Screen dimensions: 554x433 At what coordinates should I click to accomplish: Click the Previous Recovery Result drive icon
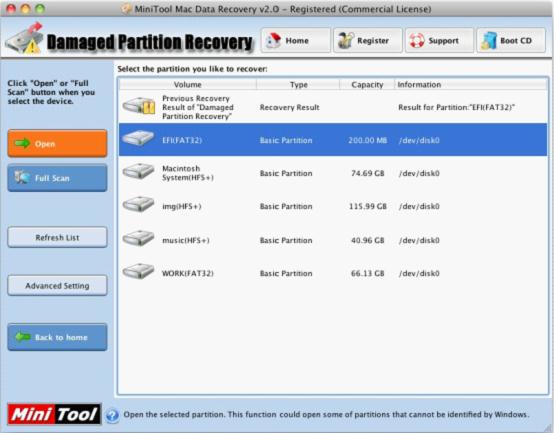(x=139, y=106)
